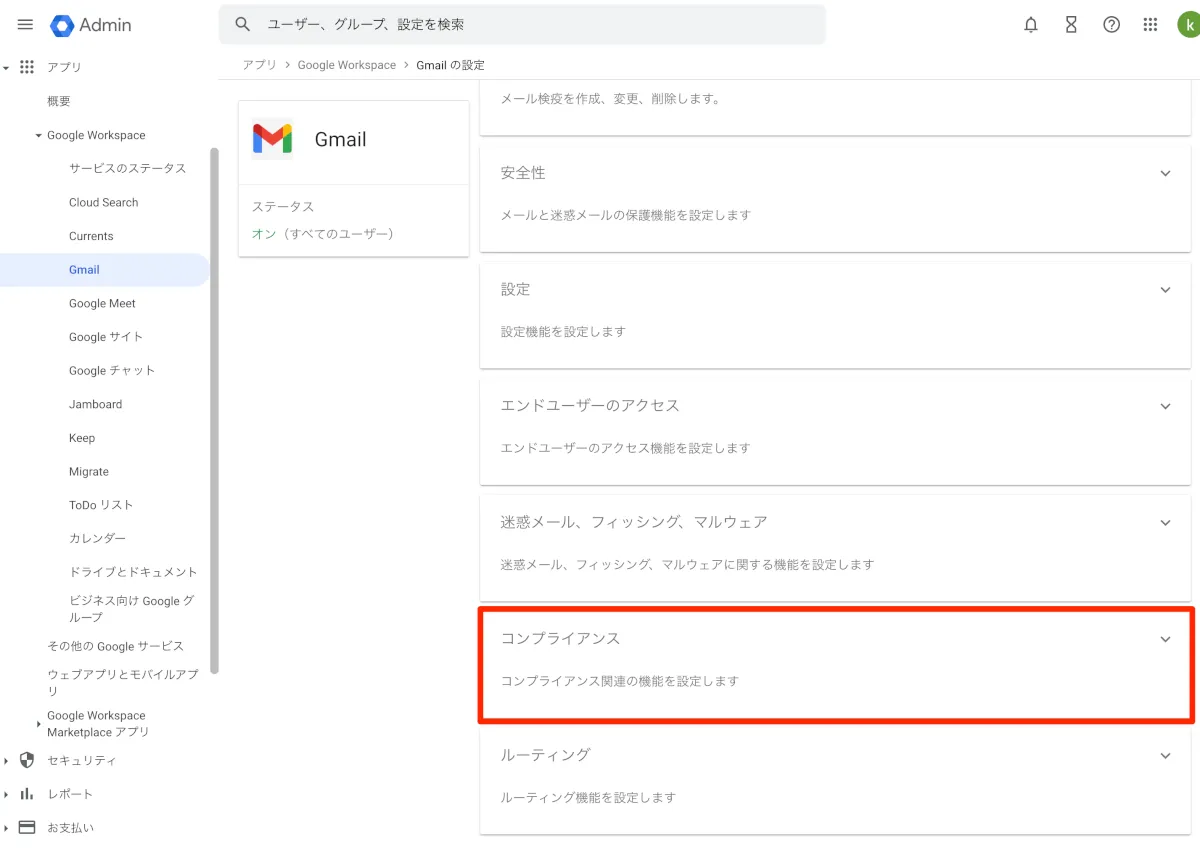The image size is (1200, 852).
Task: Open the notifications bell
Action: tap(1031, 25)
